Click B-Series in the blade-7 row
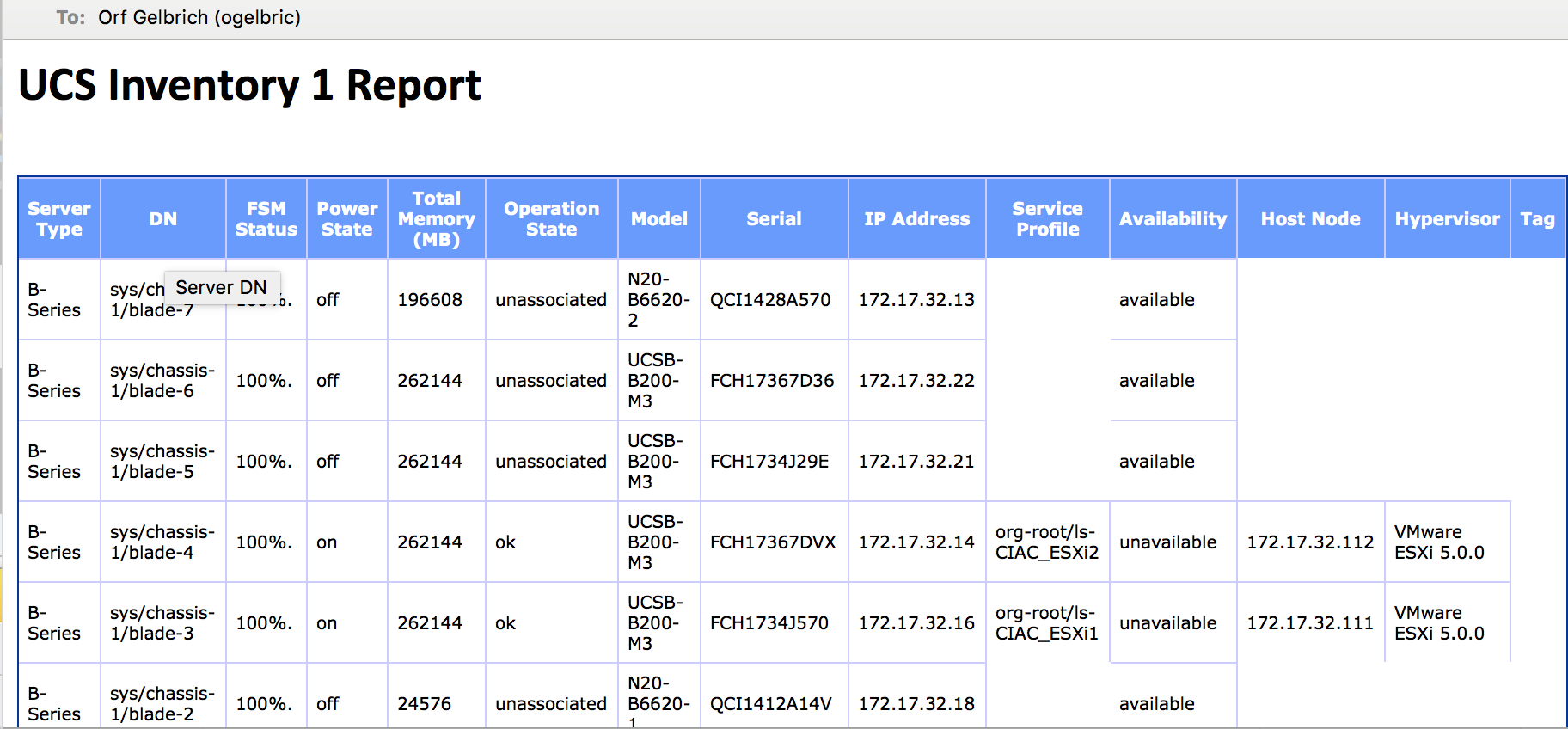1568x729 pixels. [x=54, y=299]
